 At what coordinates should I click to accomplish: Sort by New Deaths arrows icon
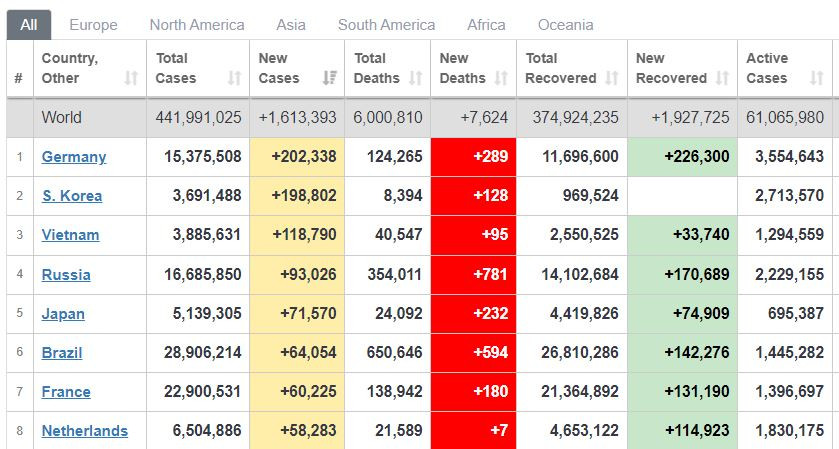click(501, 79)
